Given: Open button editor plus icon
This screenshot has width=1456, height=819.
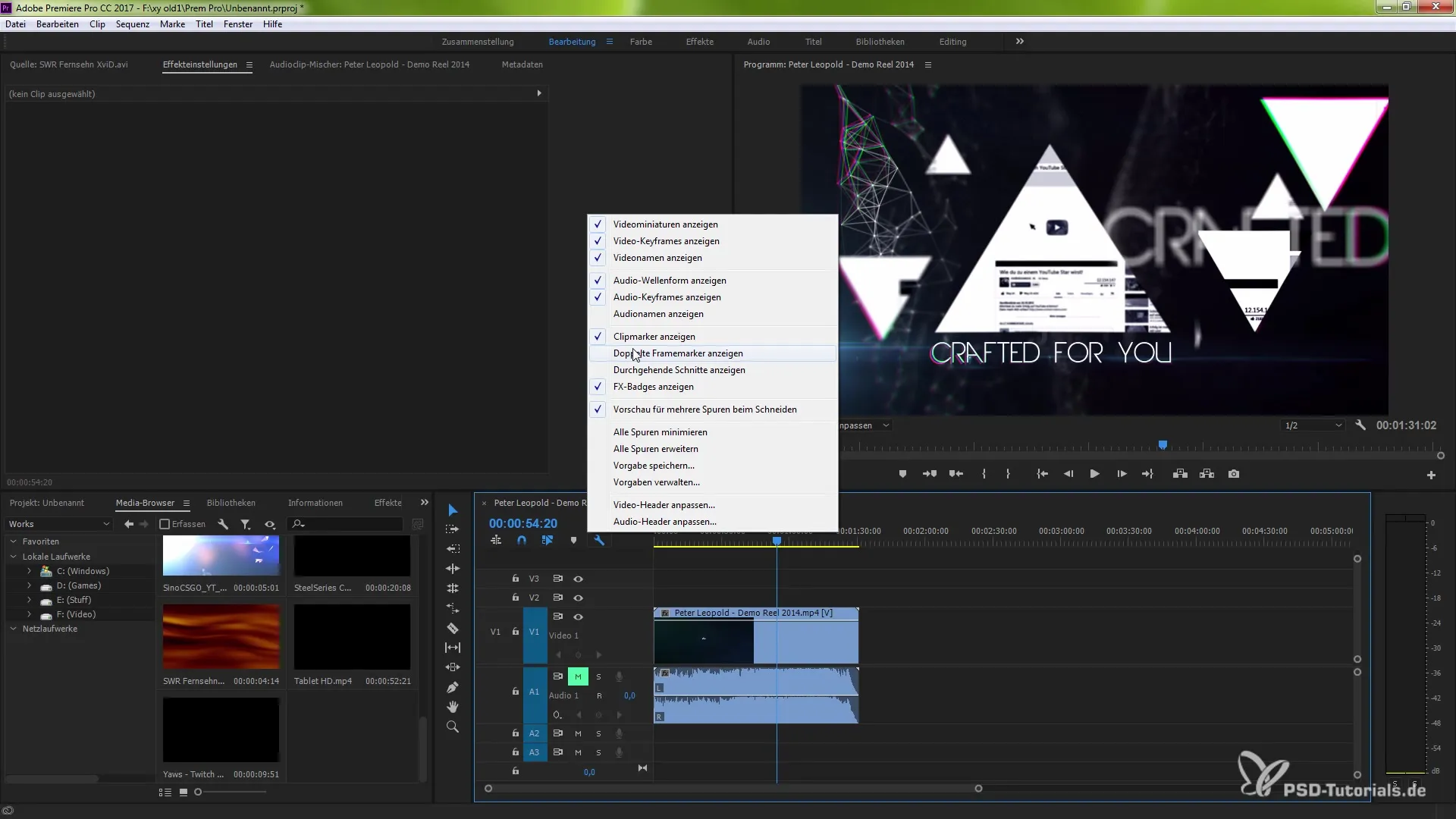Looking at the screenshot, I should click(1431, 475).
